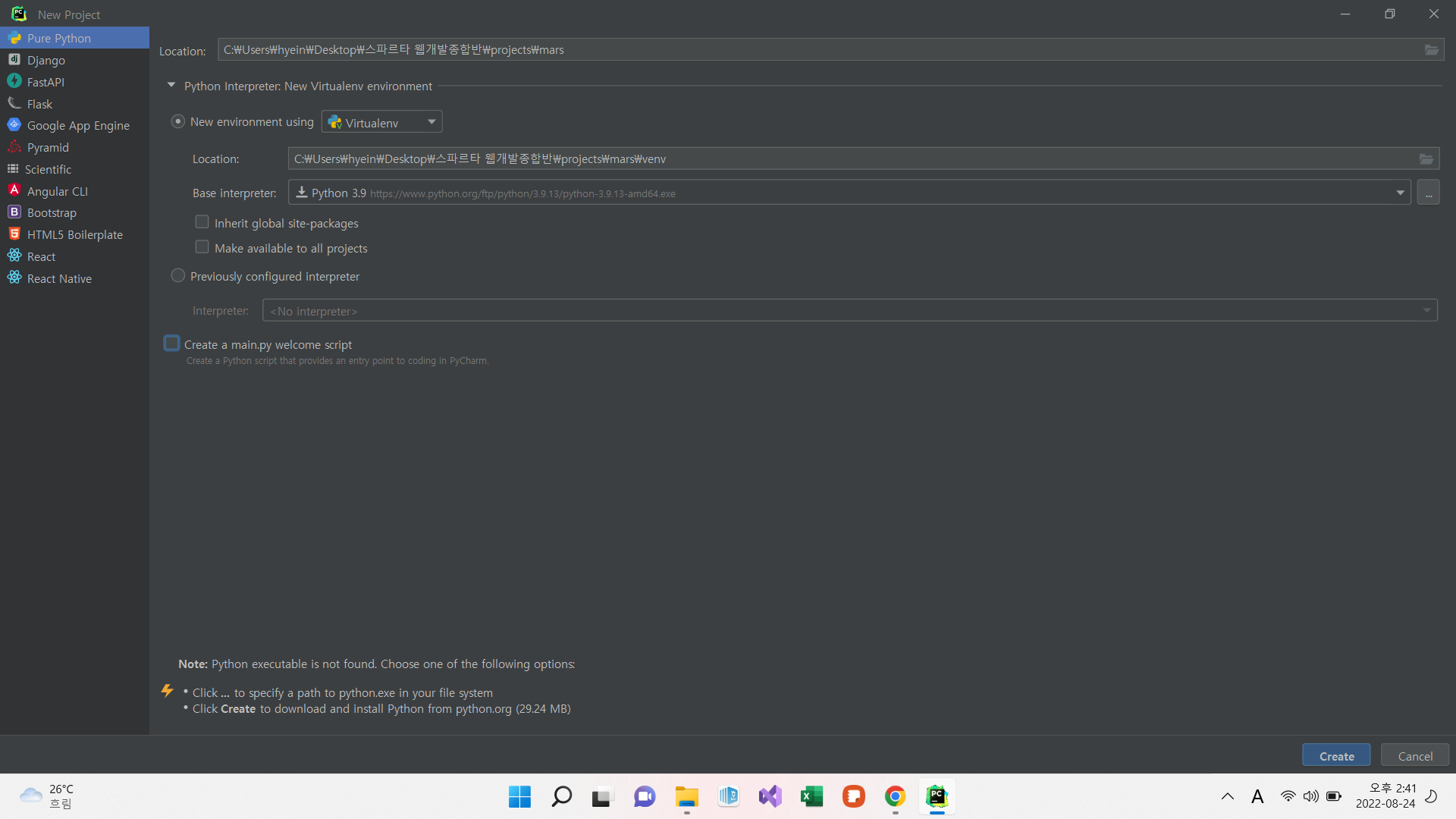Select Bootstrap project type
1456x819 pixels.
tap(74, 212)
